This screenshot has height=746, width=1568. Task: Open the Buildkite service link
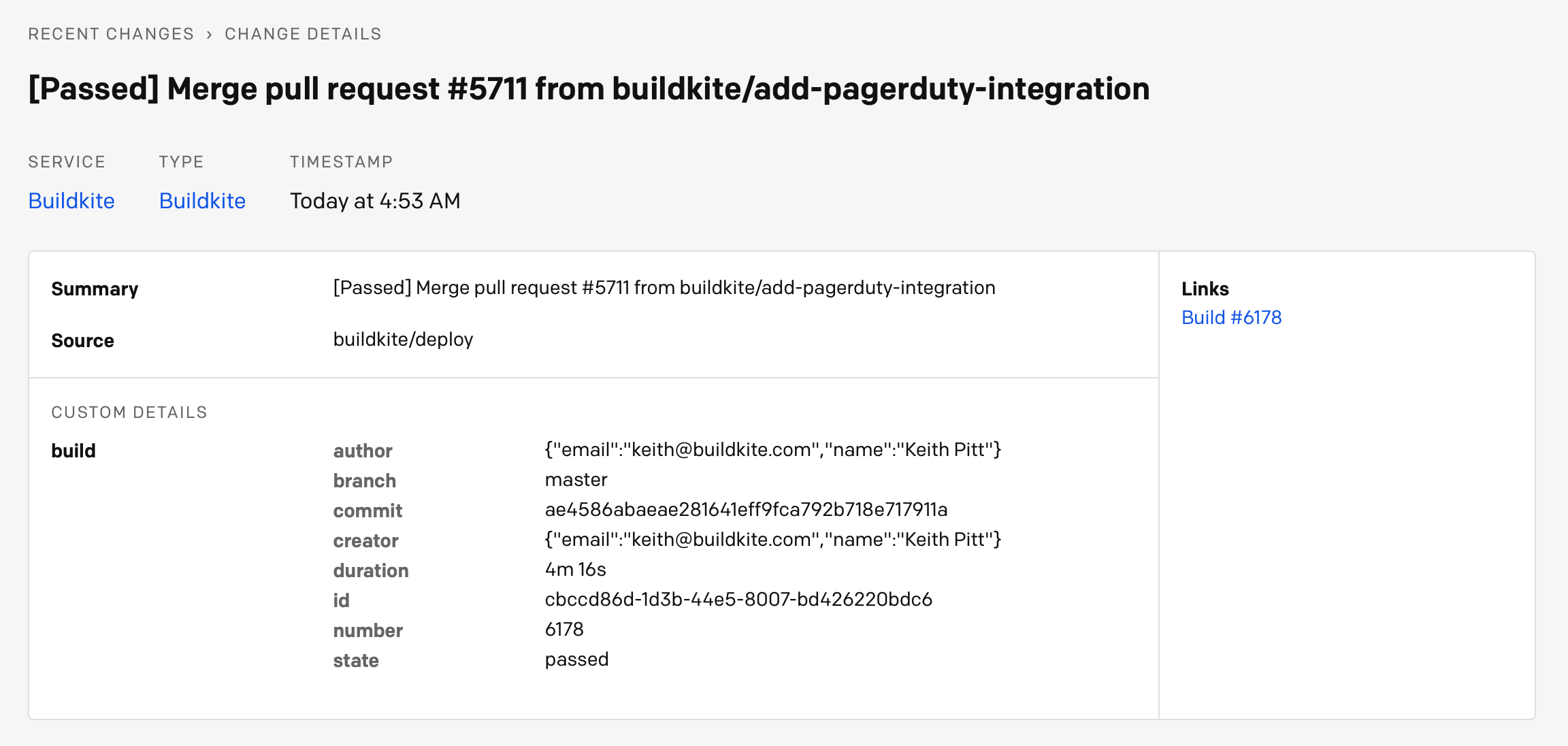(x=71, y=201)
